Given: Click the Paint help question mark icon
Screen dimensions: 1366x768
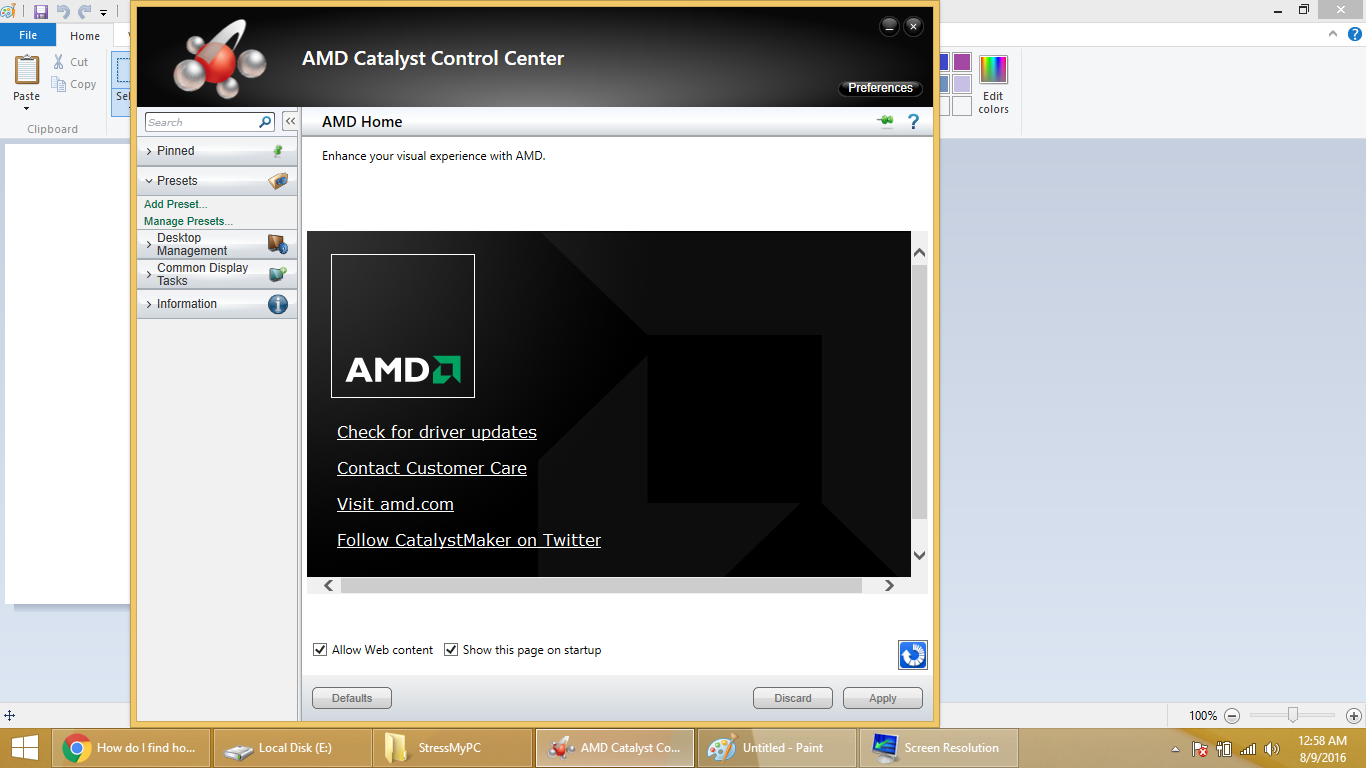Looking at the screenshot, I should [x=1354, y=34].
